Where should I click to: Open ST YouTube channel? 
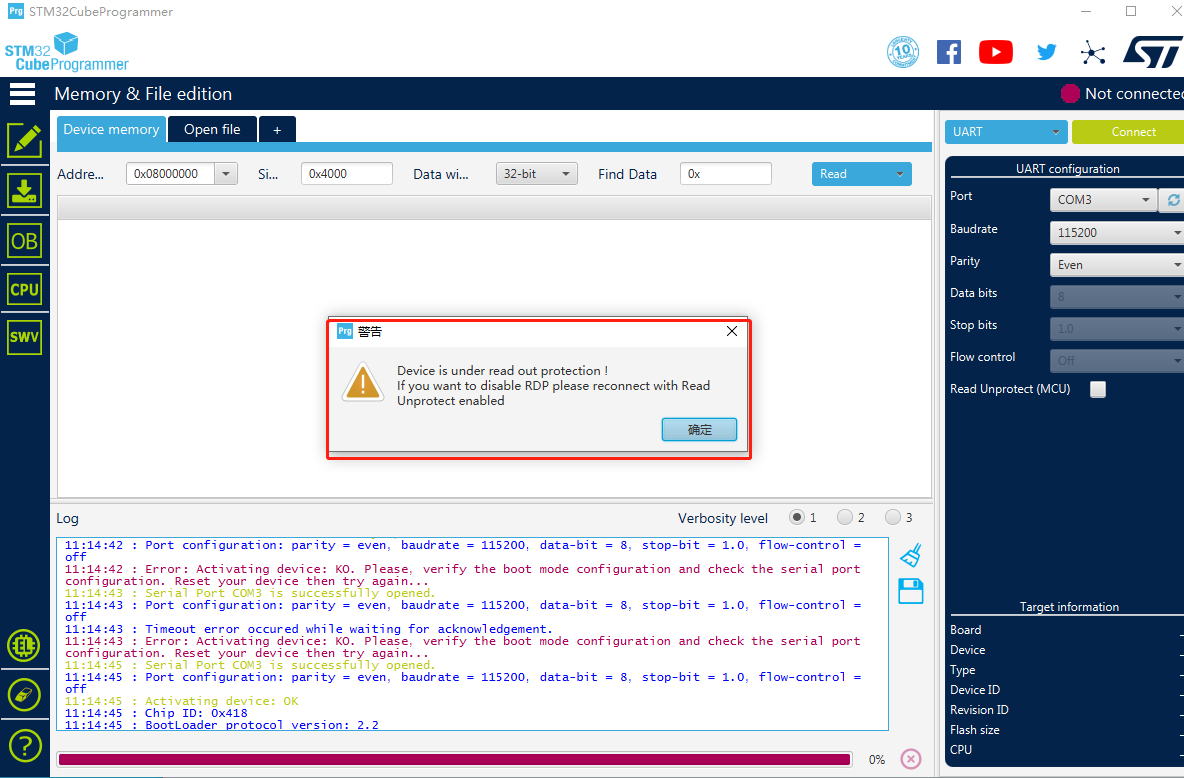(996, 52)
